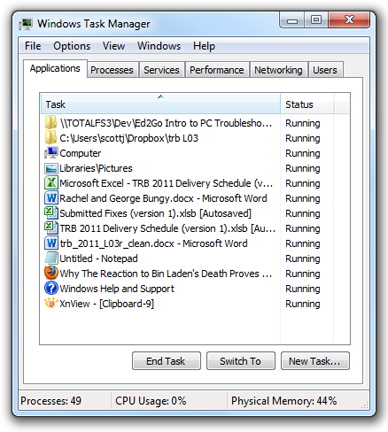Click the Windows Help and Support icon
The height and width of the screenshot is (432, 388).
[x=51, y=288]
